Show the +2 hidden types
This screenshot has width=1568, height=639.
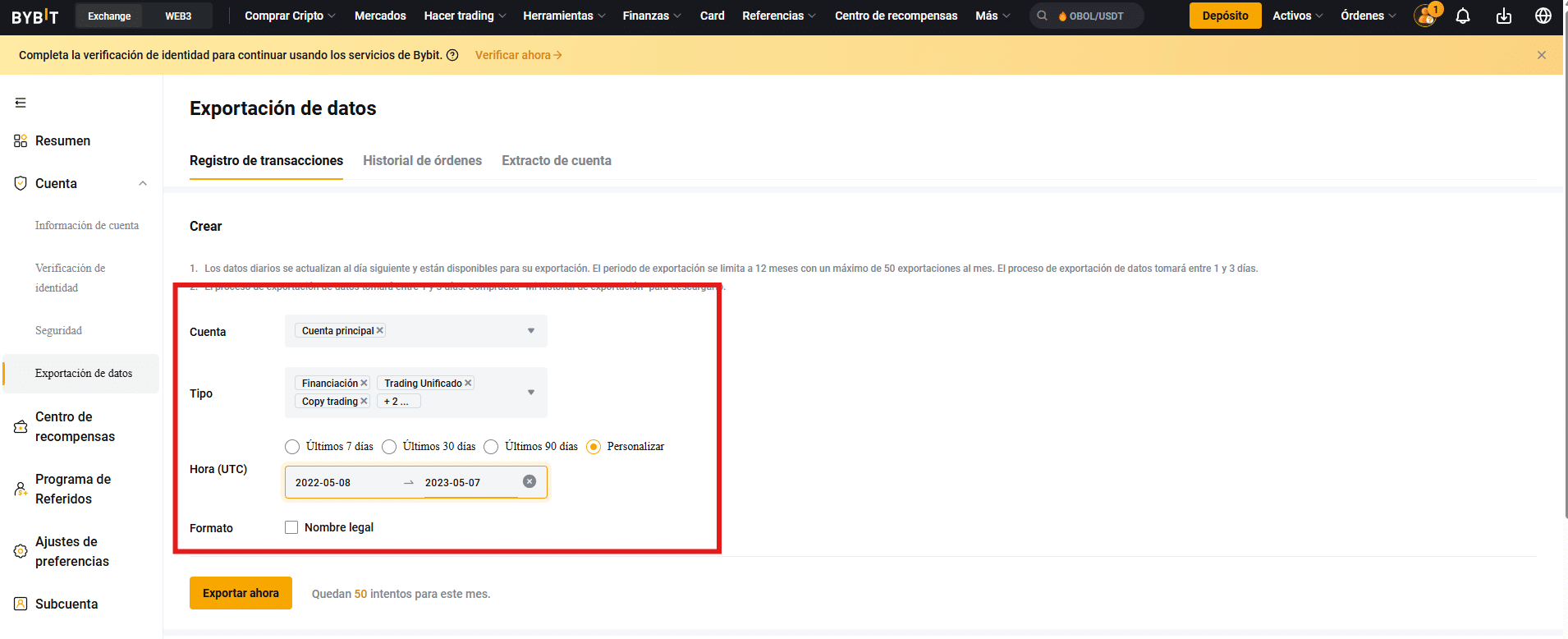(x=399, y=401)
